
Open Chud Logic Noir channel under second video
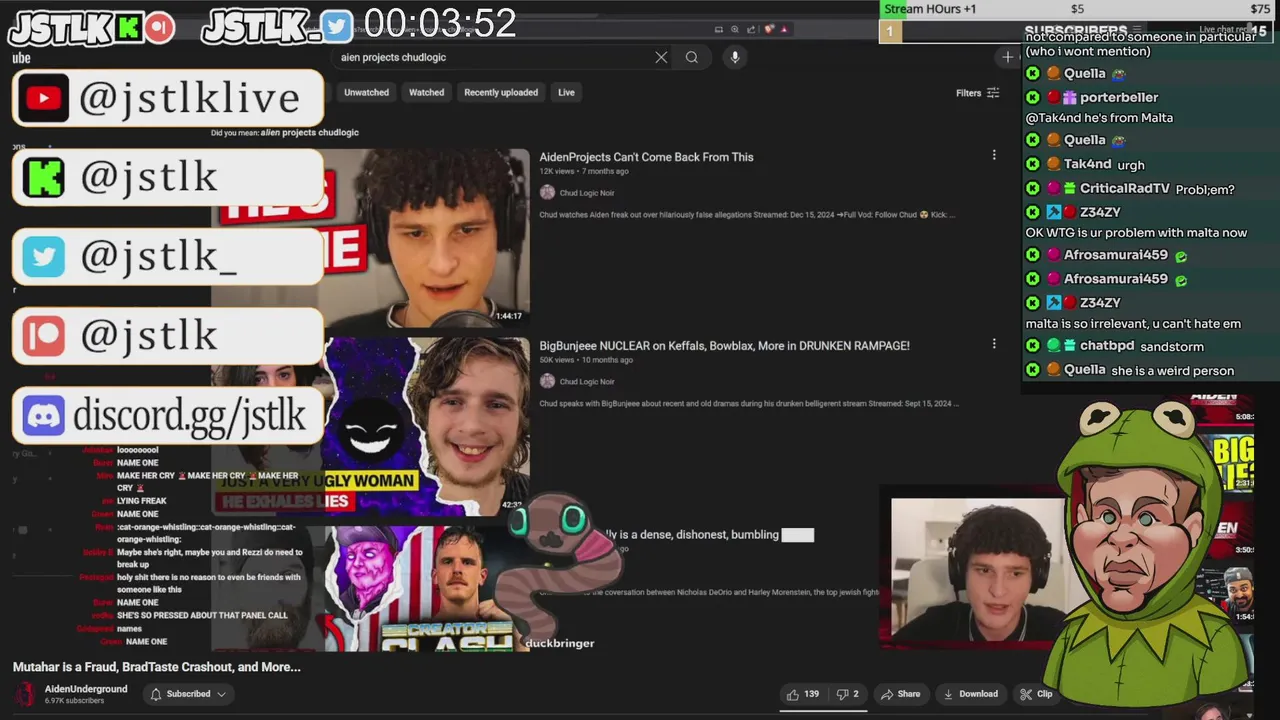pos(587,381)
